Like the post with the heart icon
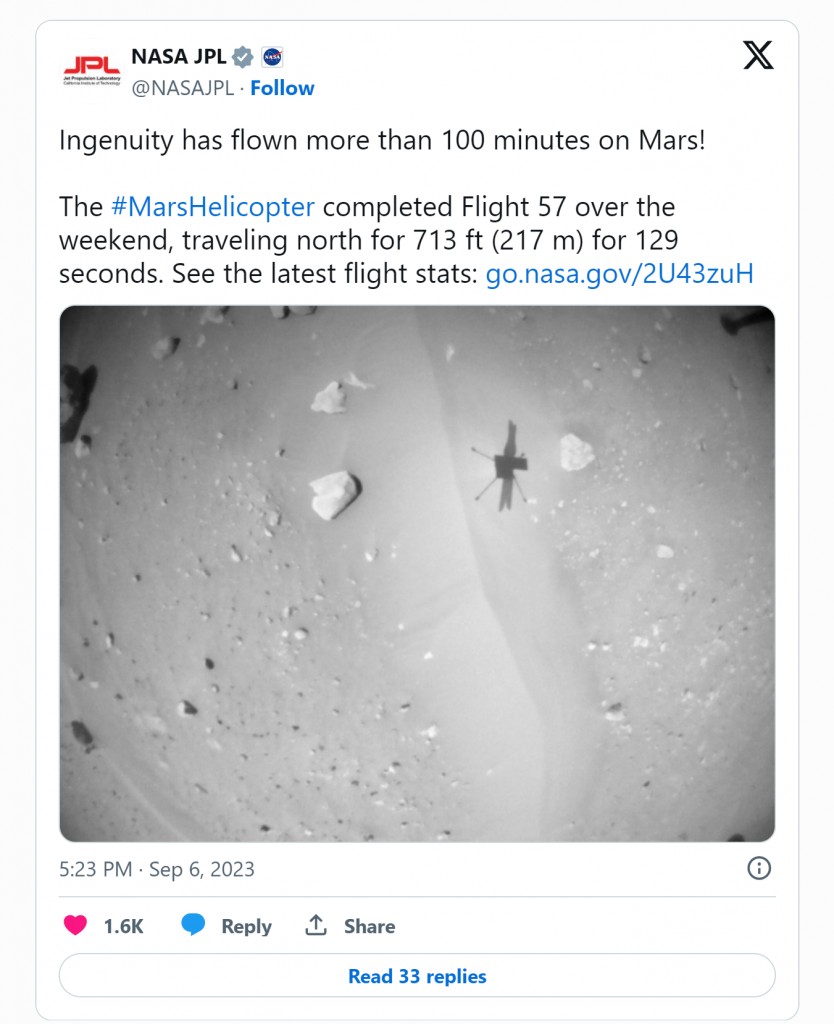Viewport: 834px width, 1024px height. pyautogui.click(x=76, y=926)
